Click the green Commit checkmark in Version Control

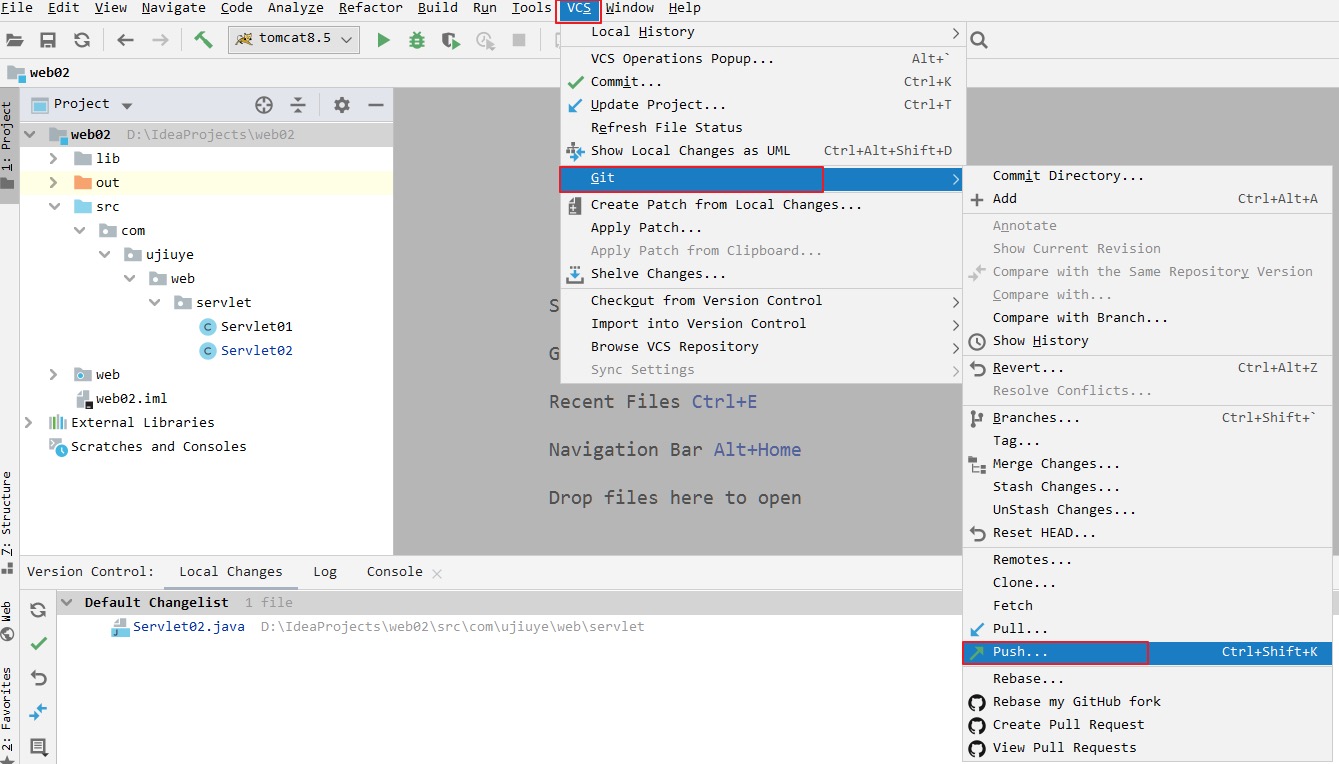pos(39,644)
